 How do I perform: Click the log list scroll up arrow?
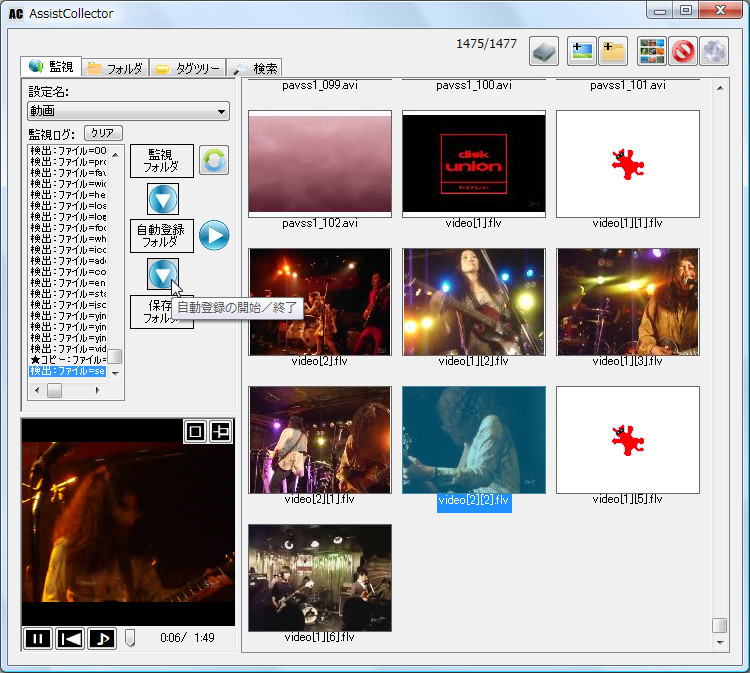(115, 155)
